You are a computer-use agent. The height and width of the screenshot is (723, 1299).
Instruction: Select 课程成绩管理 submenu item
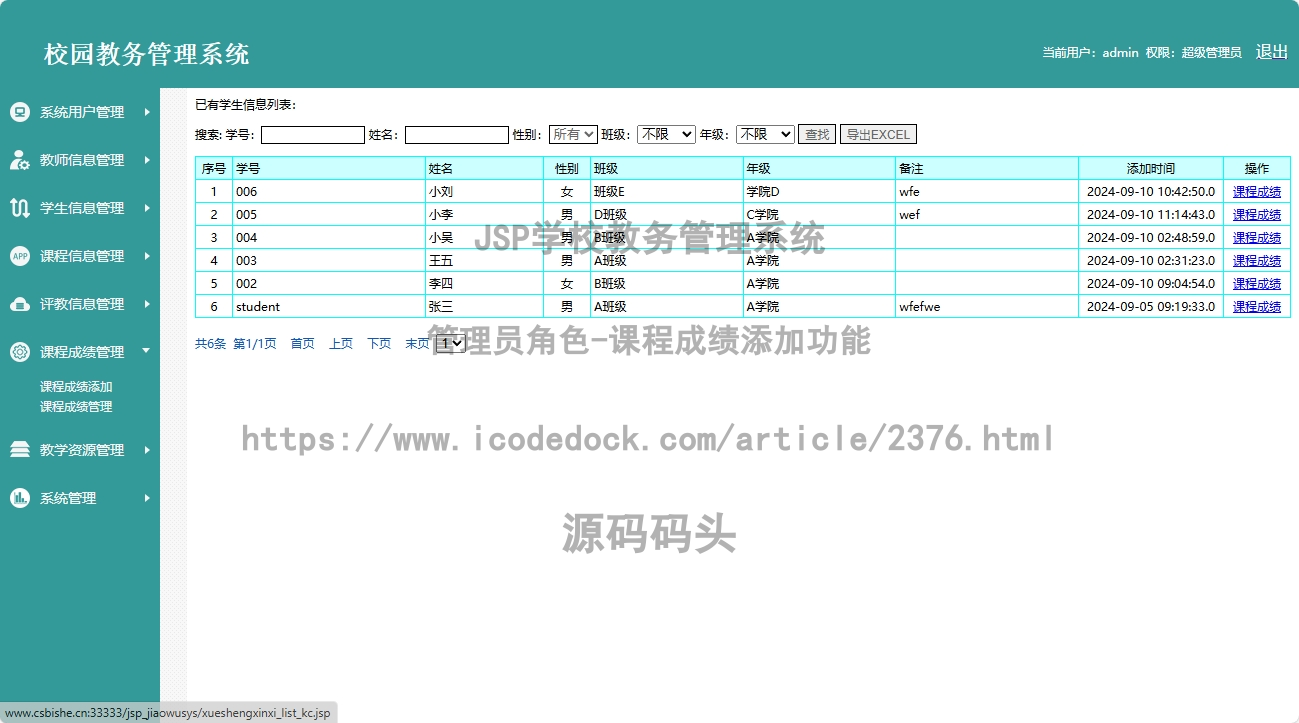click(76, 407)
